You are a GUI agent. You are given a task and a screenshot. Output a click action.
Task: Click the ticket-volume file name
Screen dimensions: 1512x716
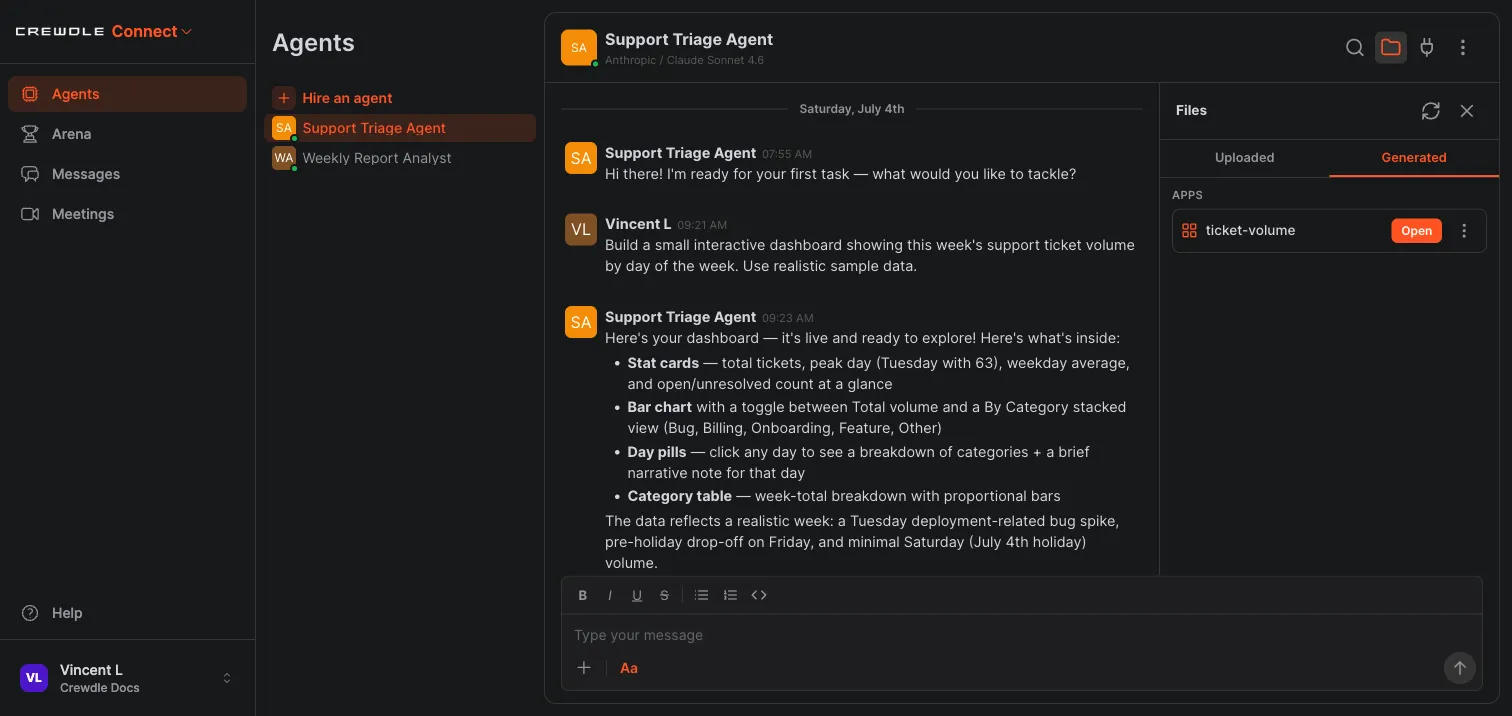coord(1250,231)
